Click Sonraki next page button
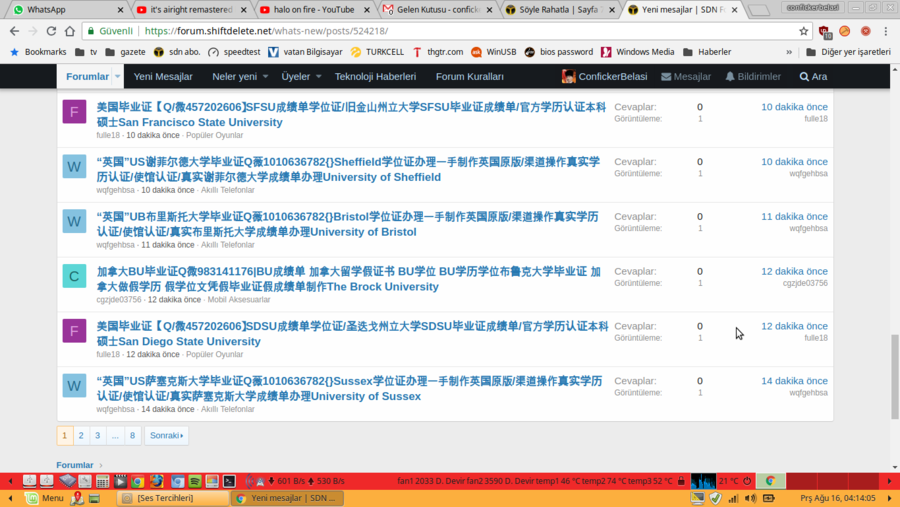The height and width of the screenshot is (507, 900). 166,435
